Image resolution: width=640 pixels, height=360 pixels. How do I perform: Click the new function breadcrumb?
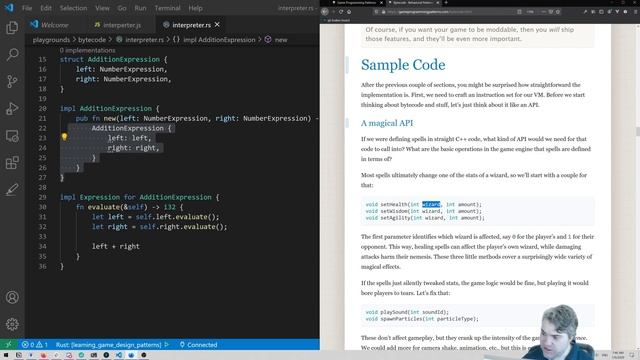[x=276, y=40]
